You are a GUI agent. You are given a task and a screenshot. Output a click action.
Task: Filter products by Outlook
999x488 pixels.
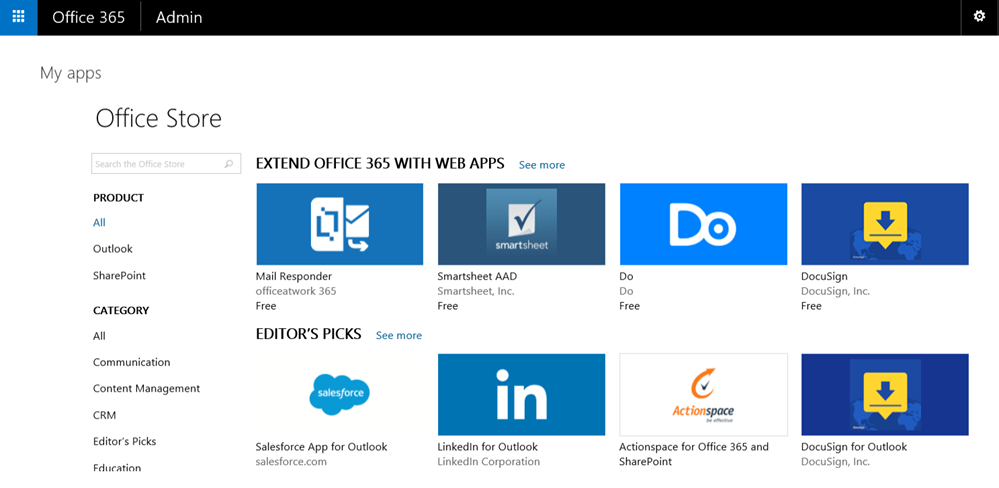click(x=113, y=249)
